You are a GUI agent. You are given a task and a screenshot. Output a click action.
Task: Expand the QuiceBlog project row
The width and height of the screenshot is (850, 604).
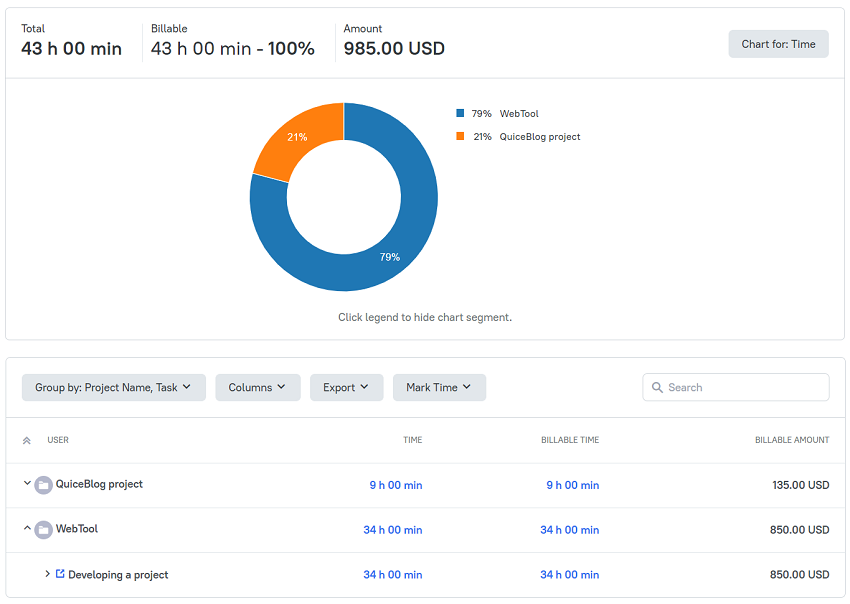point(27,483)
